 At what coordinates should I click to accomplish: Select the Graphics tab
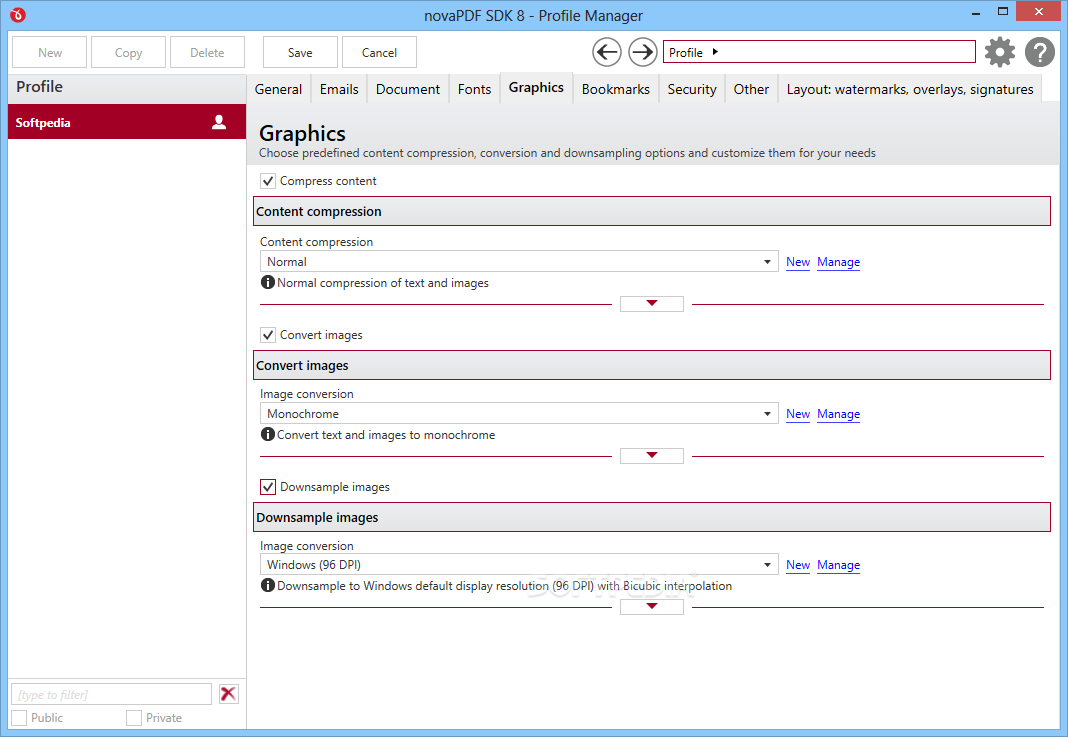pos(536,88)
